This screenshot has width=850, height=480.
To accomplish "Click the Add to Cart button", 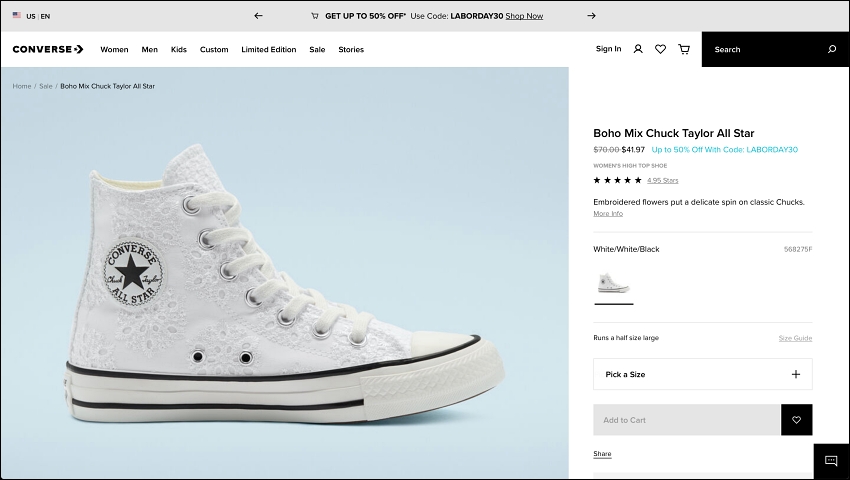I will point(687,420).
